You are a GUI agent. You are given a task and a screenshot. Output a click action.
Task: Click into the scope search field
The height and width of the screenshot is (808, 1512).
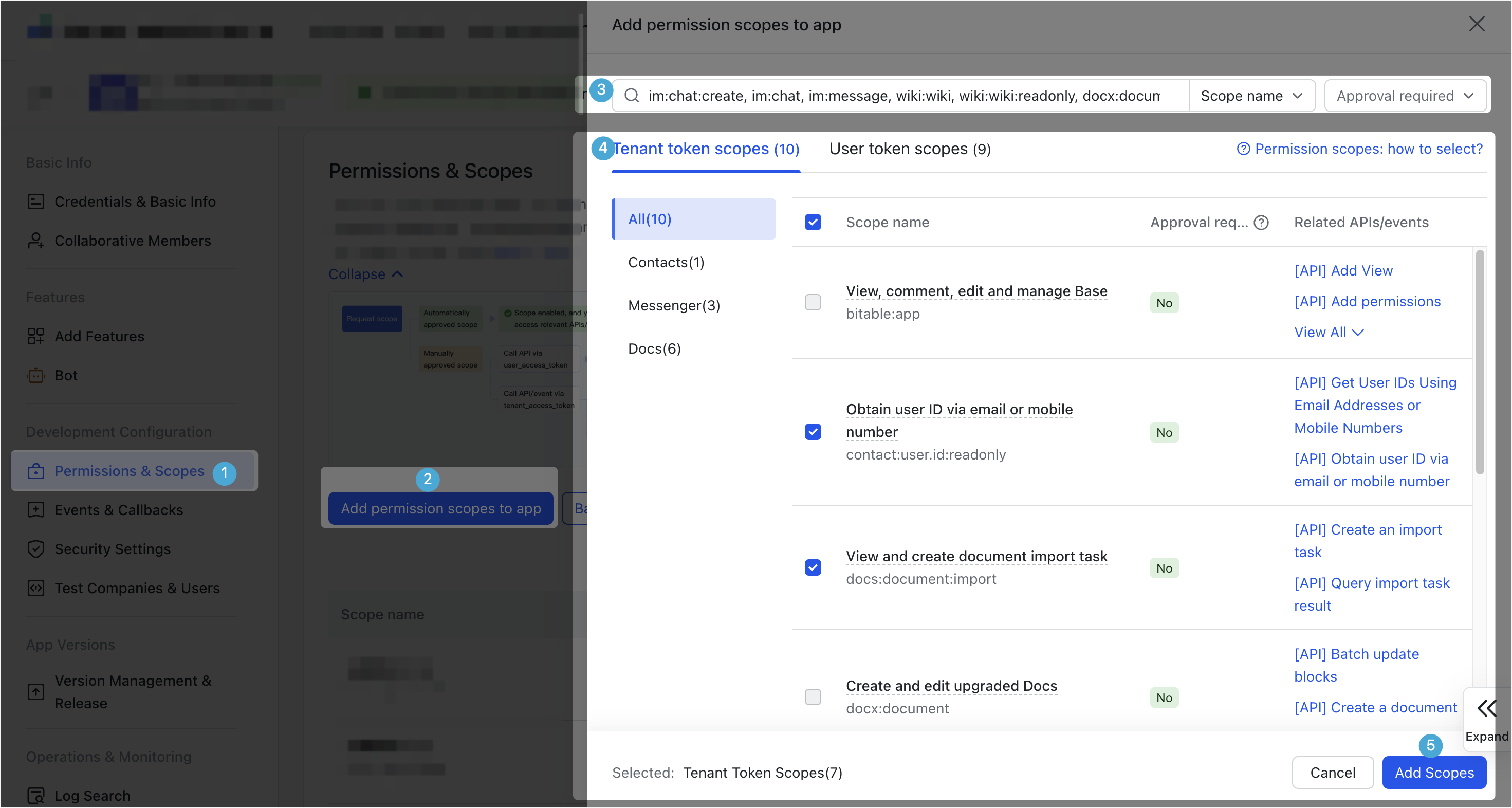(904, 96)
